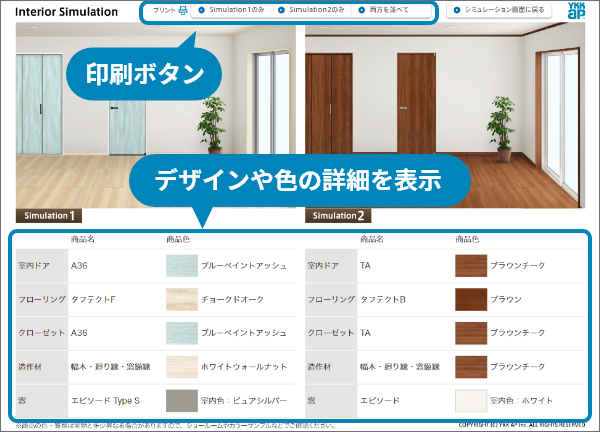600x432 pixels.
Task: Click Simulation 1 商品名 column header
Action: coord(82,240)
